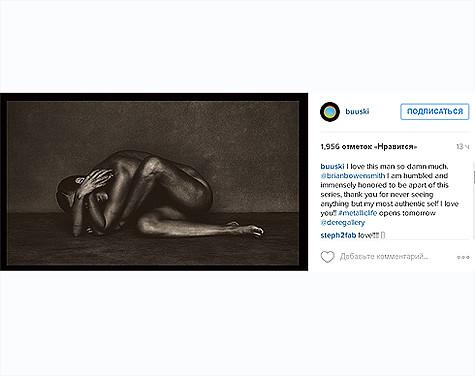Viewport: 475px width, 376px height.
Task: Open the @deregallery mention link
Action: (x=343, y=222)
